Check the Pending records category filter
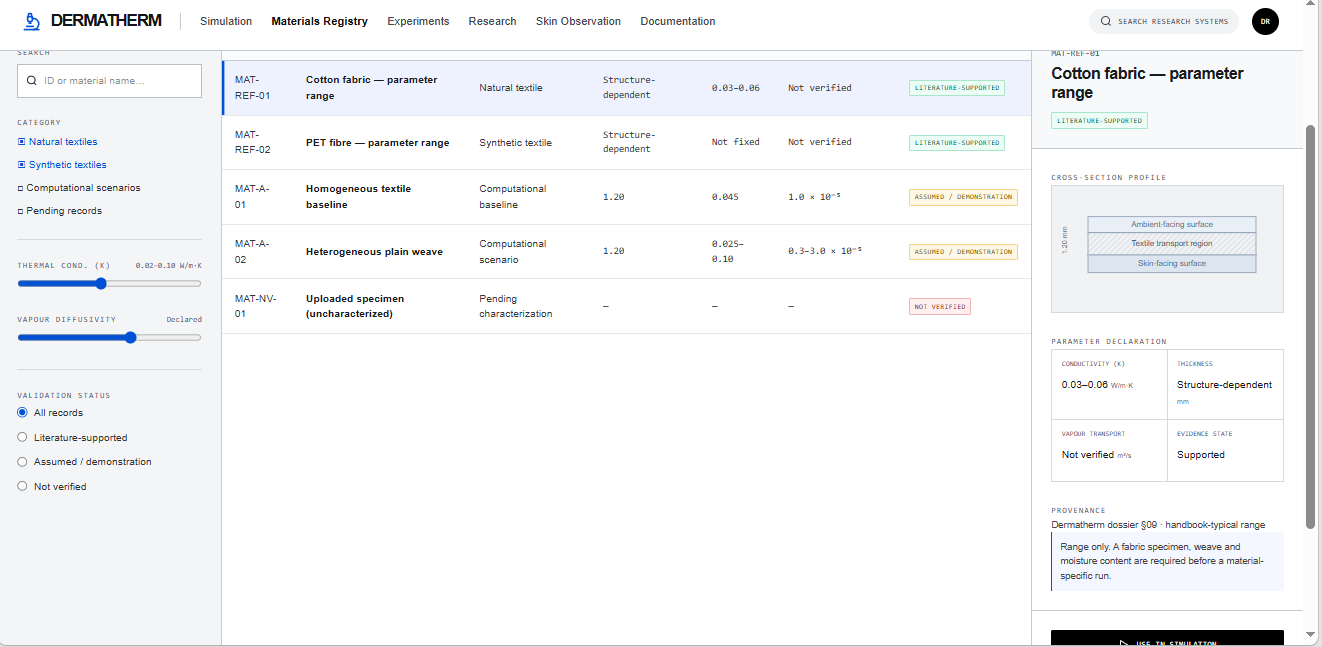1322x647 pixels. pos(20,211)
